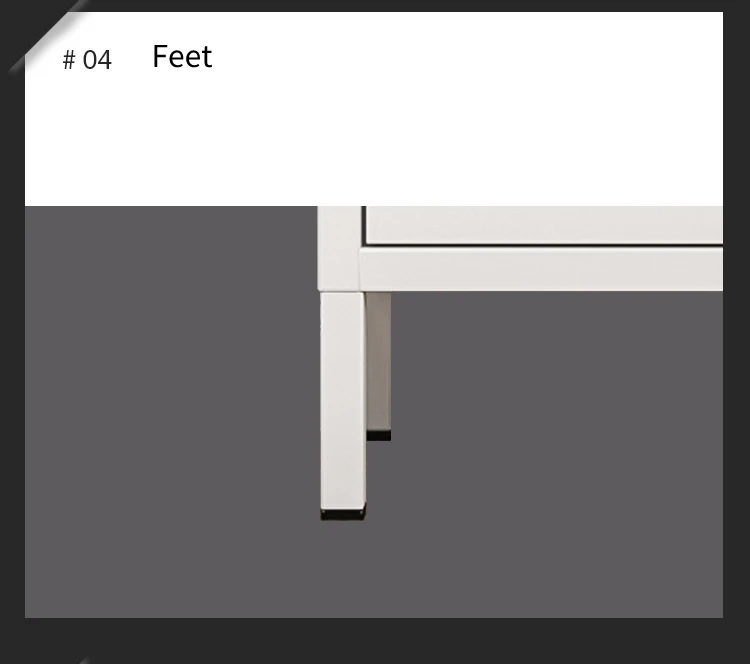Click the partial fold mark at the bottom edge
This screenshot has width=750, height=664.
[x=84, y=661]
